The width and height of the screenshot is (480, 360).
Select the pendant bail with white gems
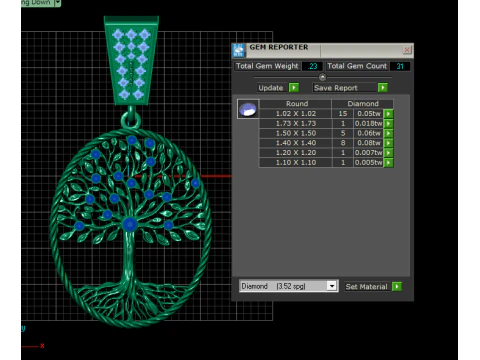click(x=131, y=61)
